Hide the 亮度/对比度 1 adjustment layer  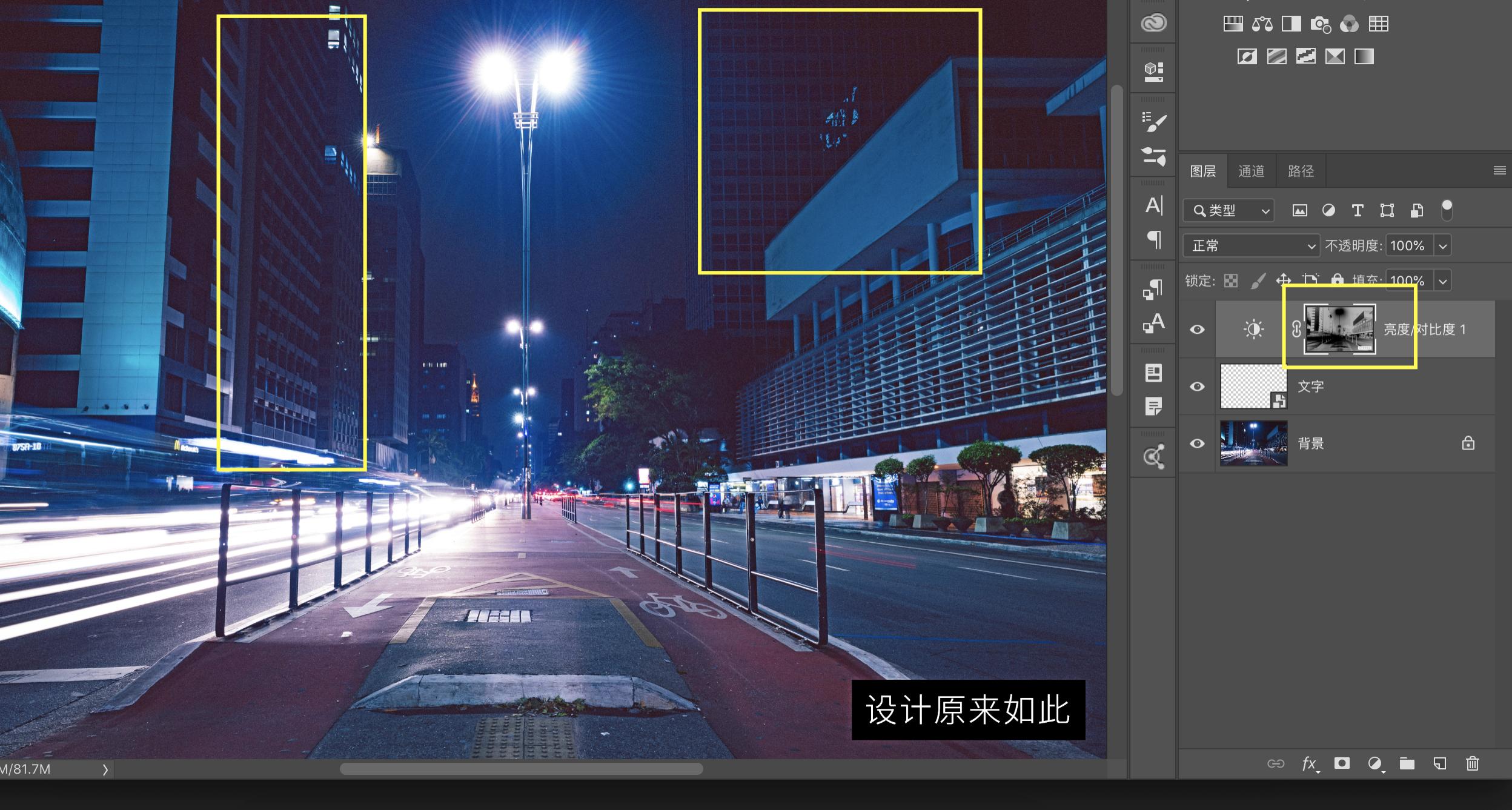(1197, 329)
